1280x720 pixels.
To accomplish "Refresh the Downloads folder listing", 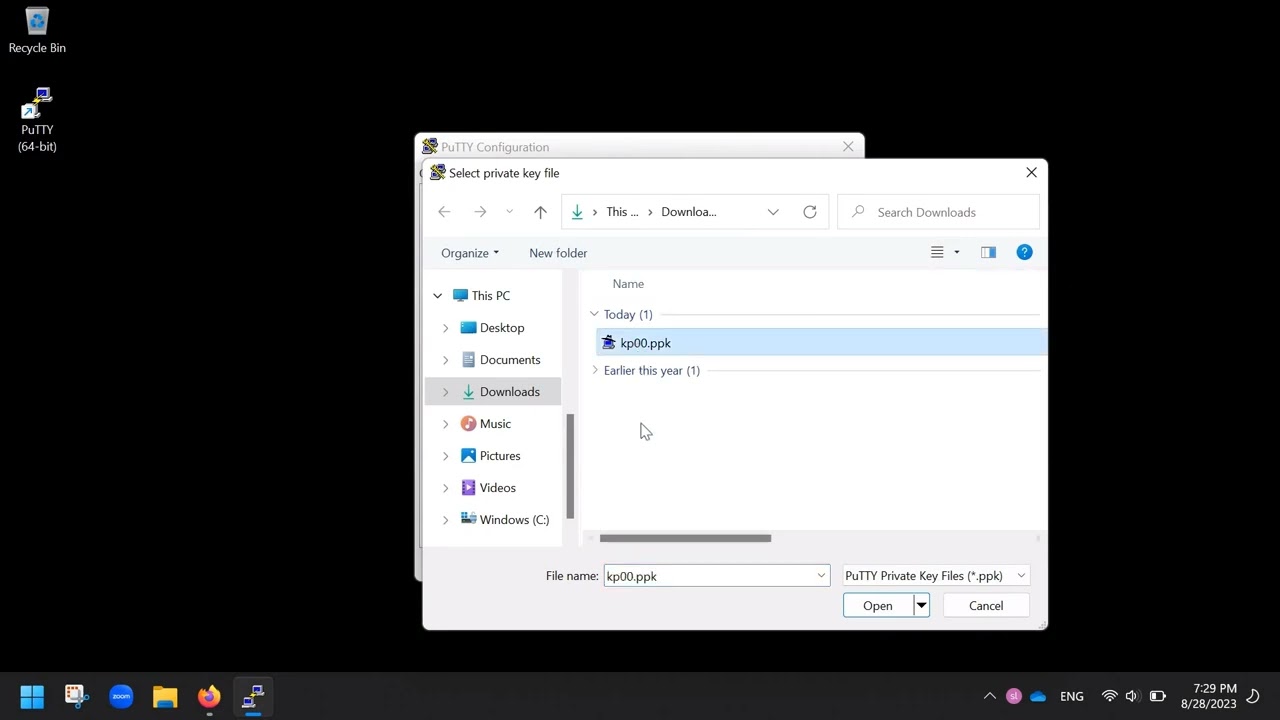I will (810, 212).
